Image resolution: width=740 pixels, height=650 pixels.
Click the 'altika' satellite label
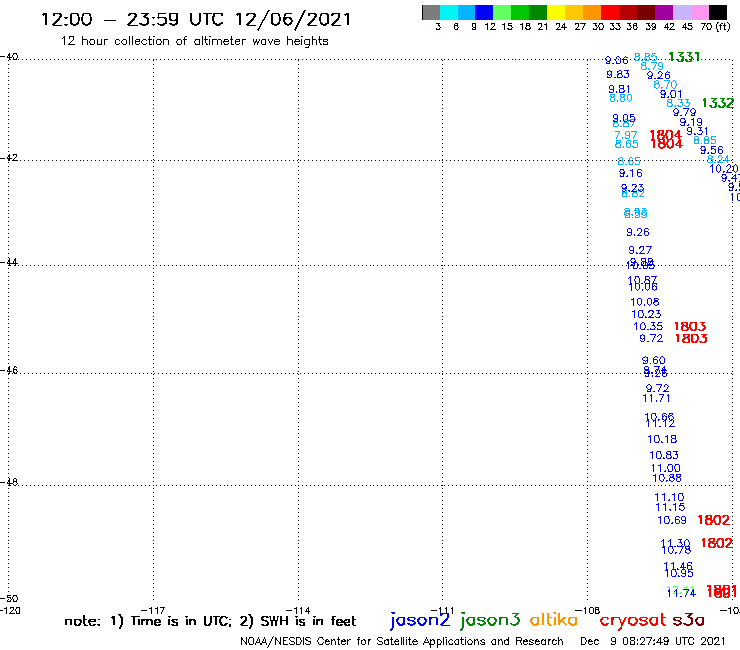[554, 619]
